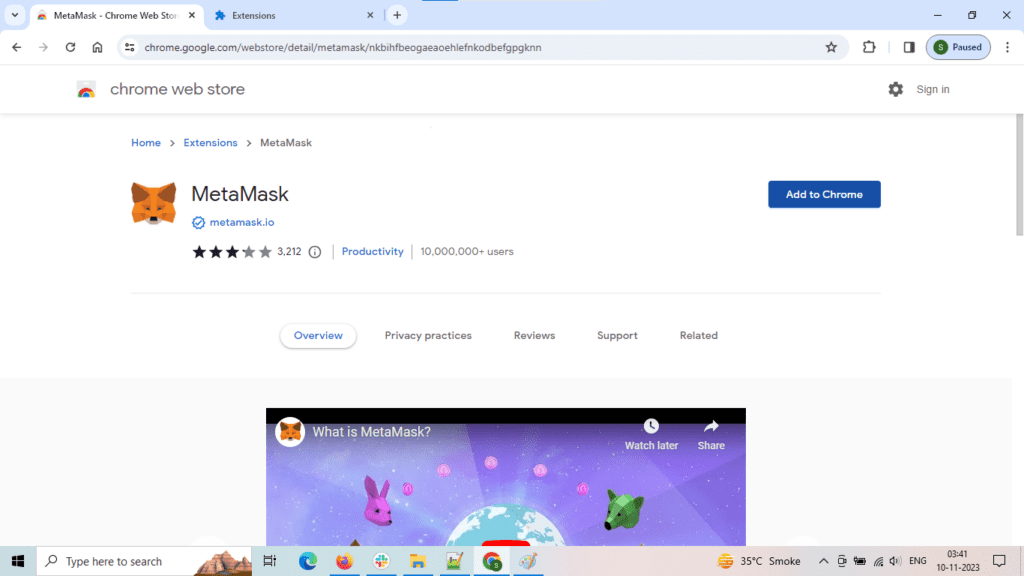Click the Watch later clock icon
This screenshot has width=1024, height=576.
(651, 426)
